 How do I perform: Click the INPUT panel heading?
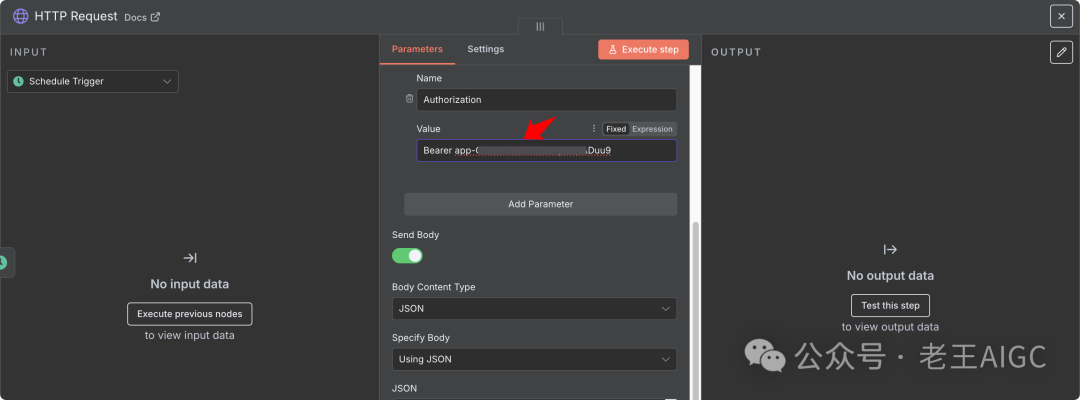(x=28, y=52)
